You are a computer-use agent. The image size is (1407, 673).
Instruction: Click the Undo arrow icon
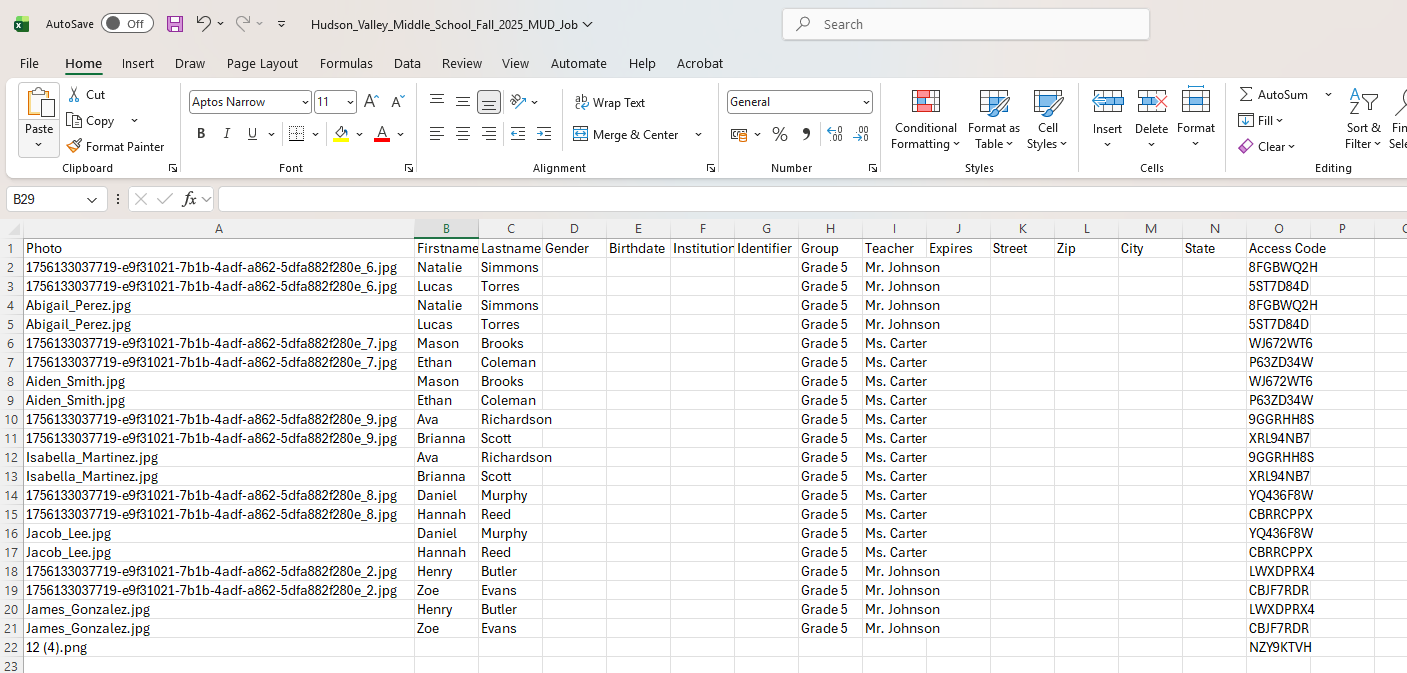click(x=204, y=23)
